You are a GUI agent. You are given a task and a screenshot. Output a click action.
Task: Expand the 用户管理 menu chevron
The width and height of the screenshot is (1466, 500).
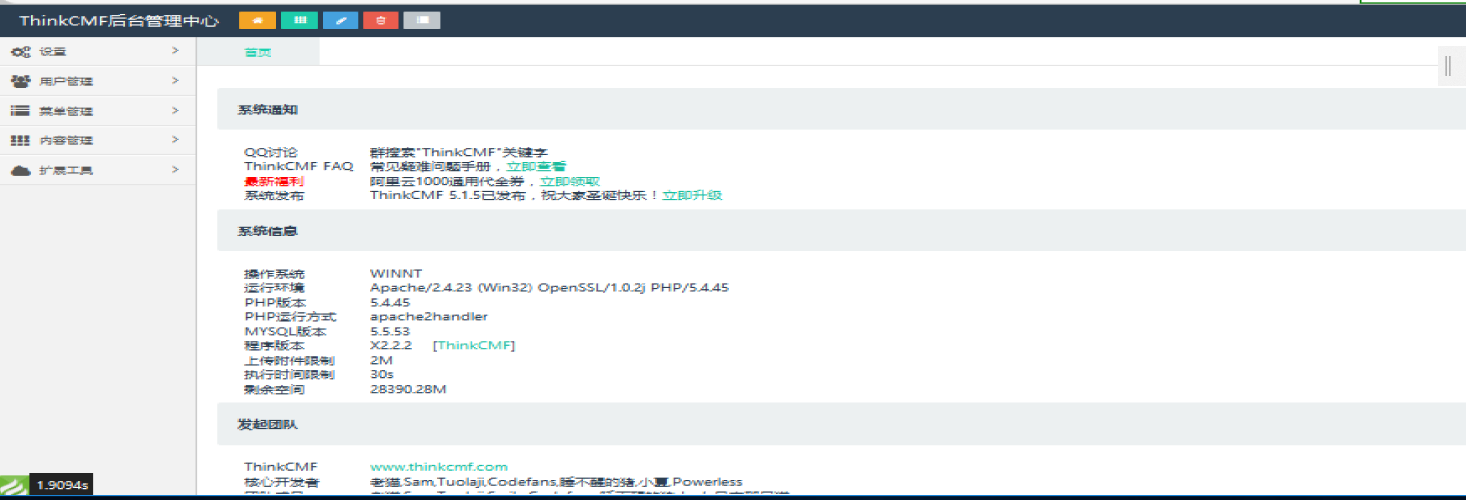(175, 81)
